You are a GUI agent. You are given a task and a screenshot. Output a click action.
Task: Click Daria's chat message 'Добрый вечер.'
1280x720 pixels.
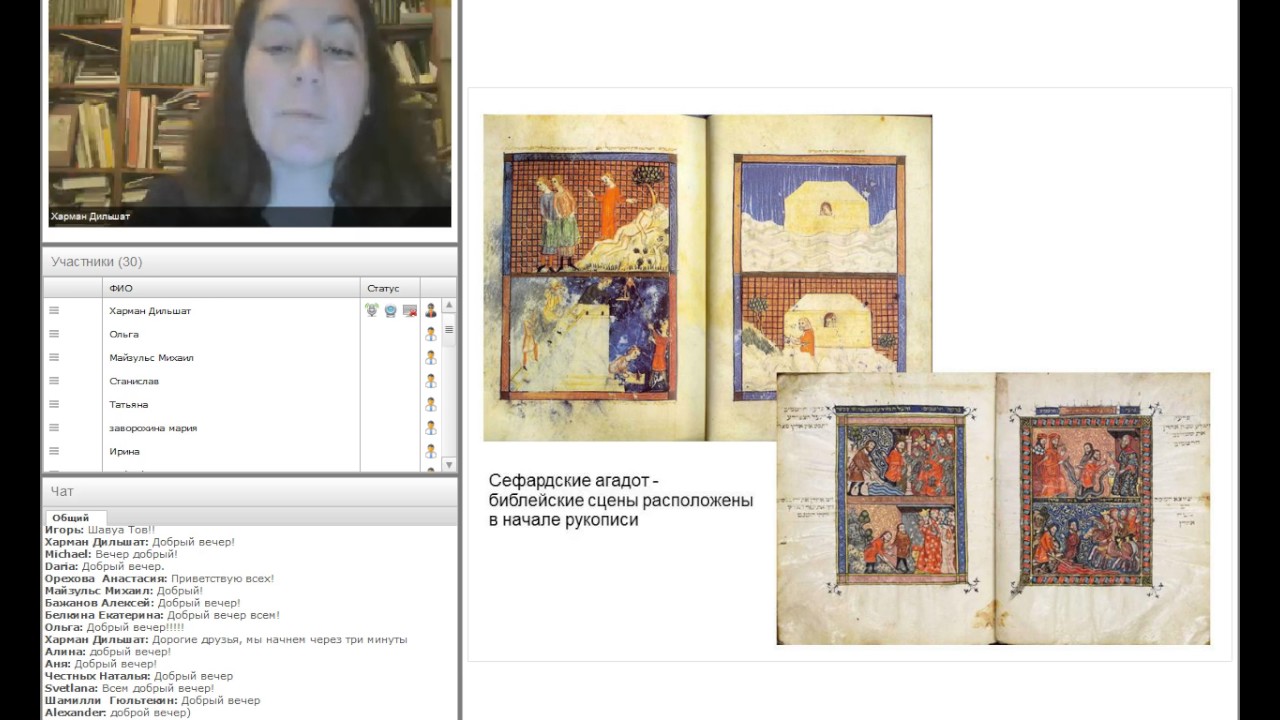pos(122,566)
